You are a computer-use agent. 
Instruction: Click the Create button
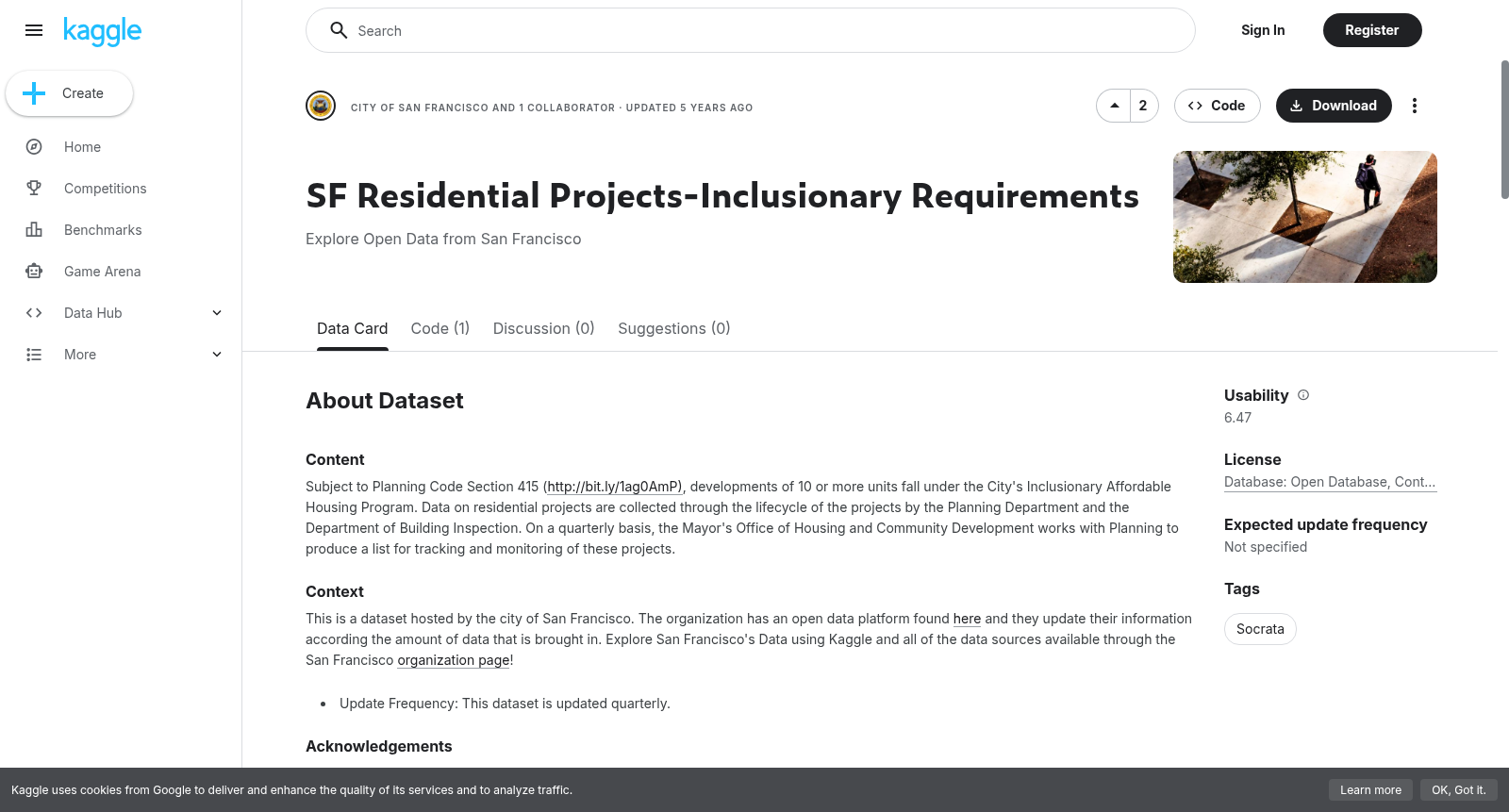[x=69, y=93]
